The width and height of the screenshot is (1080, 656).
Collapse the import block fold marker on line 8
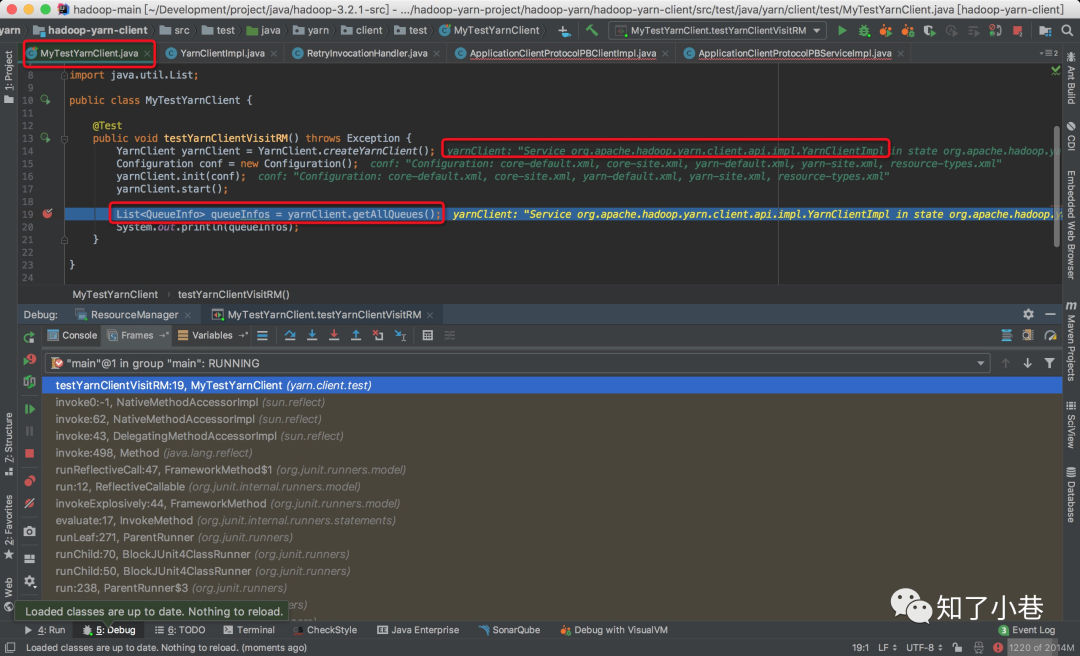pyautogui.click(x=64, y=75)
